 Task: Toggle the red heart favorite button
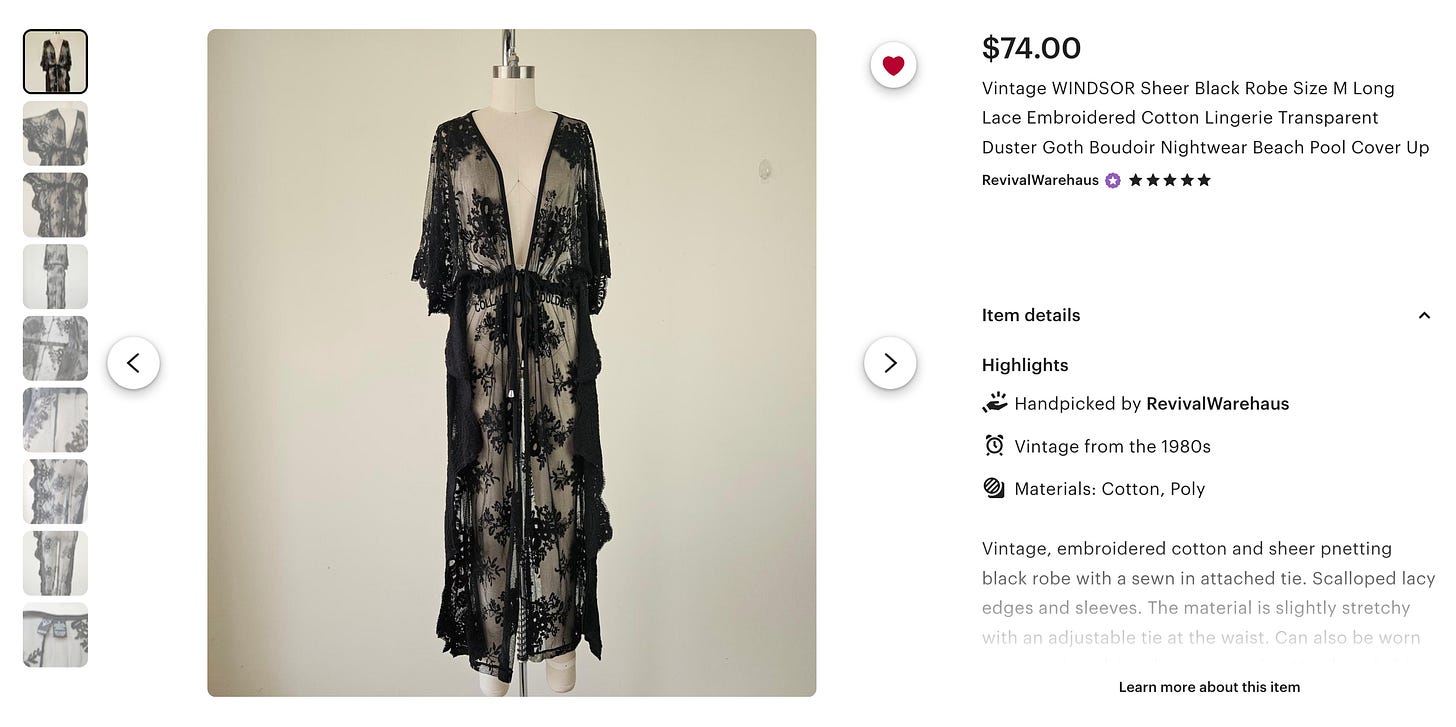coord(893,65)
